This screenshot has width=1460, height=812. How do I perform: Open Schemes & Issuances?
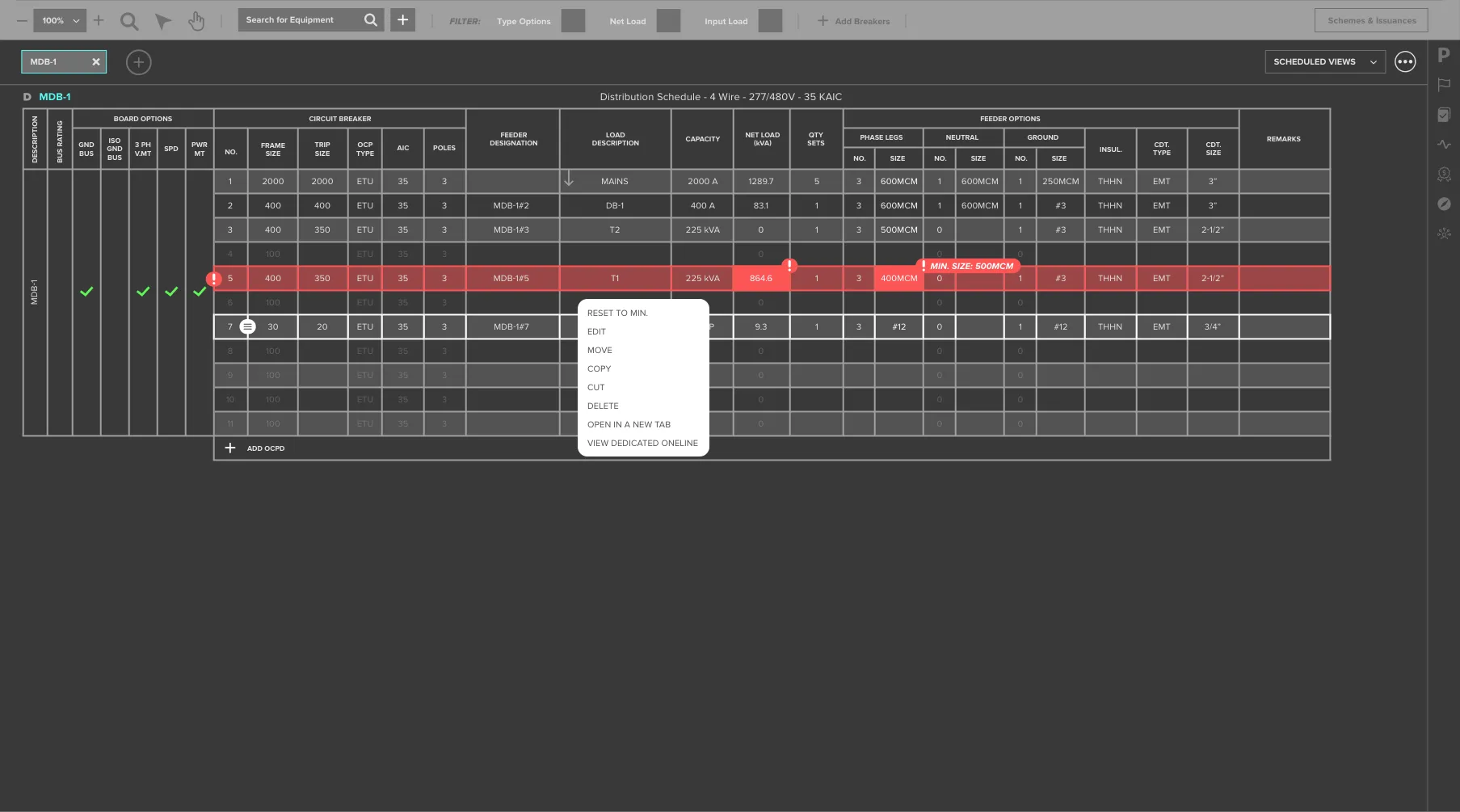1371,20
